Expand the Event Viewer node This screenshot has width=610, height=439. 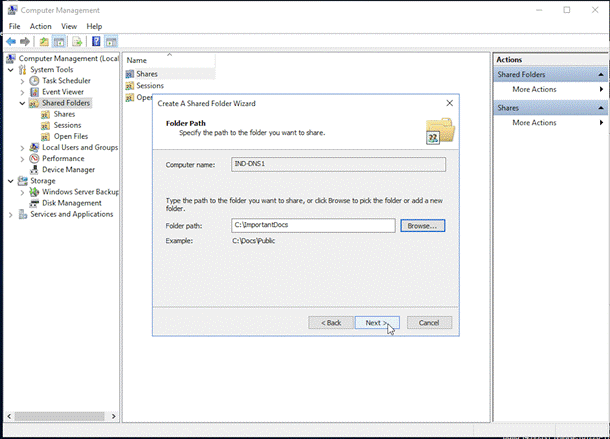(x=22, y=93)
